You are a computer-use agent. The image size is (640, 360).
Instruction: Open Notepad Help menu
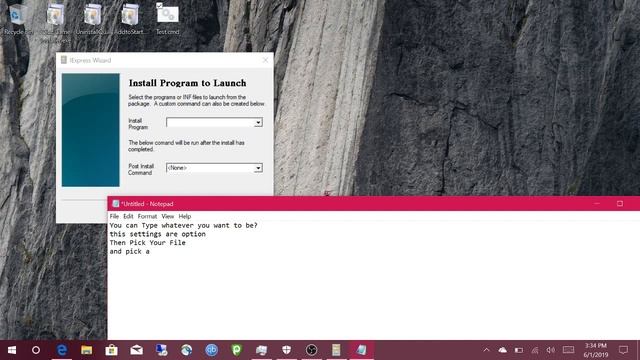pos(184,216)
